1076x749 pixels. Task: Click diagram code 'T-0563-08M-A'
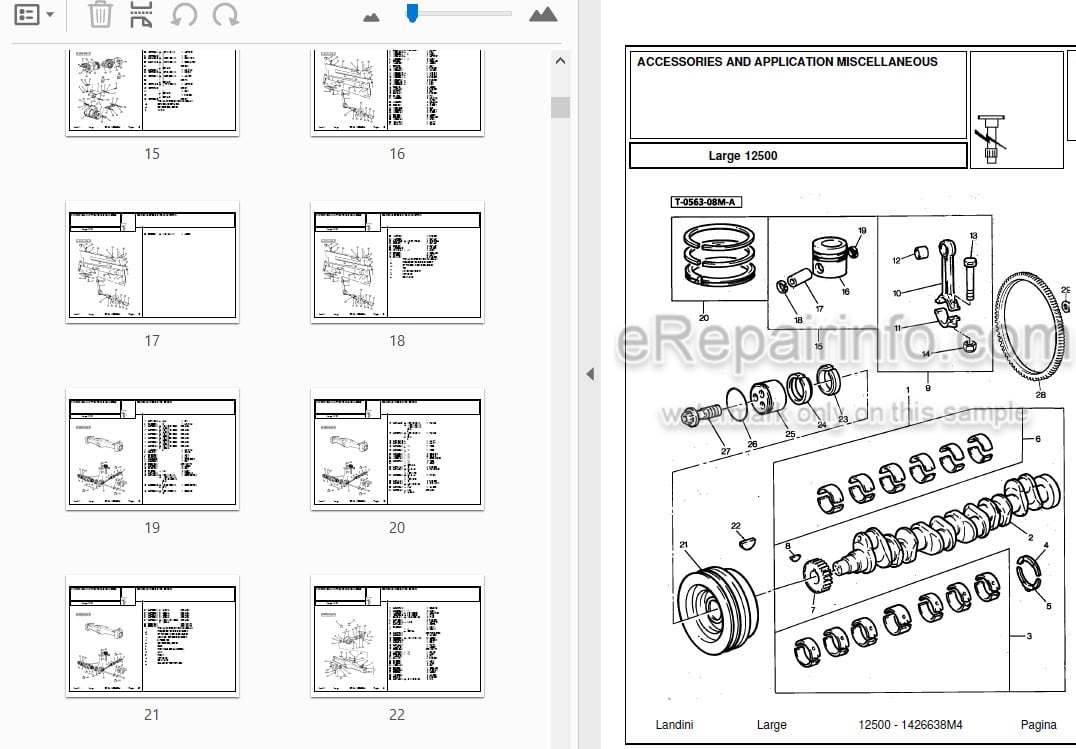(706, 202)
